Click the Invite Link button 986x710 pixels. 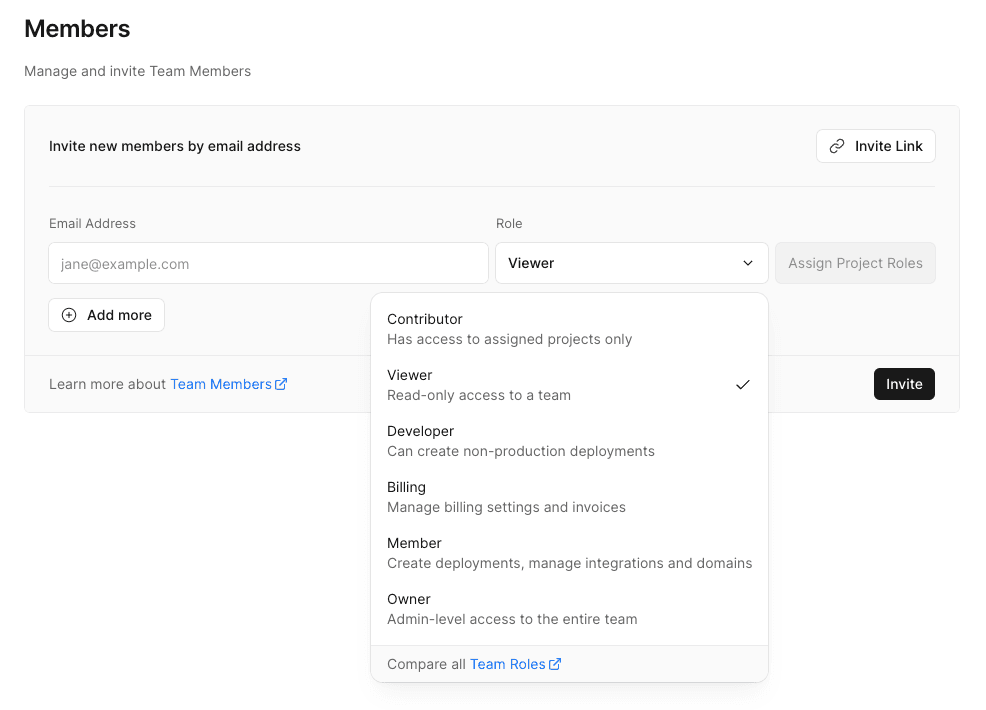[x=875, y=146]
